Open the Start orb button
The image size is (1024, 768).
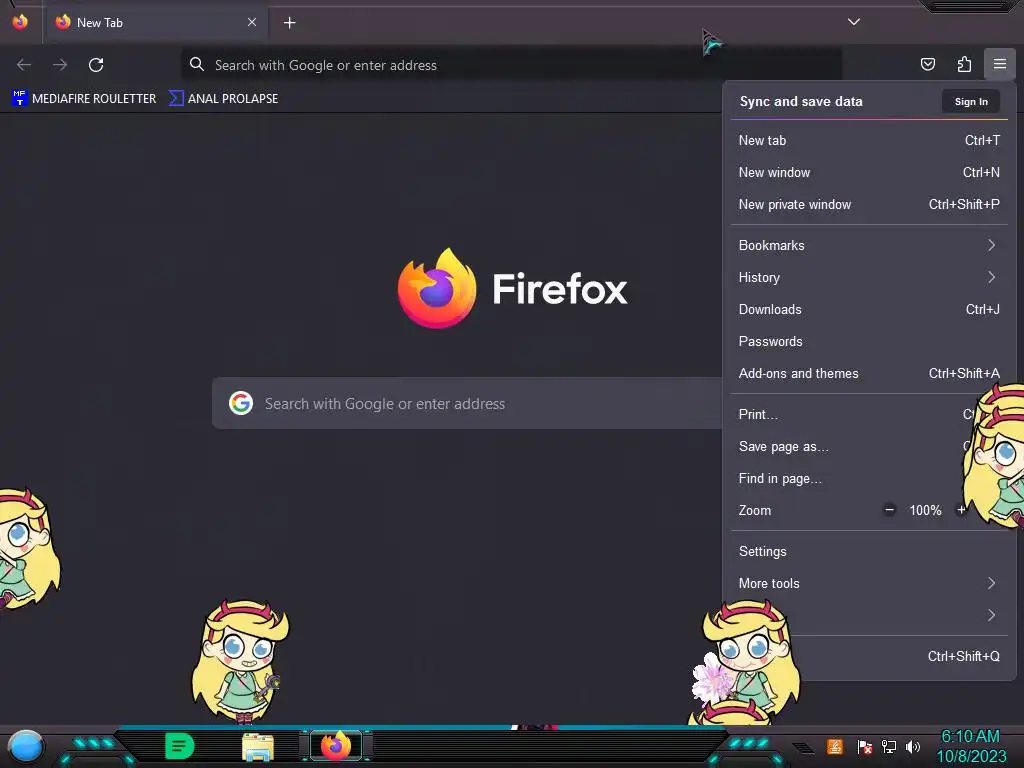point(25,746)
